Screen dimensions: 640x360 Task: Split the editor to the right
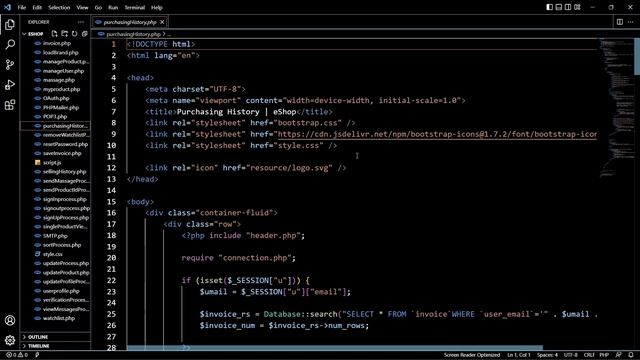[620, 22]
